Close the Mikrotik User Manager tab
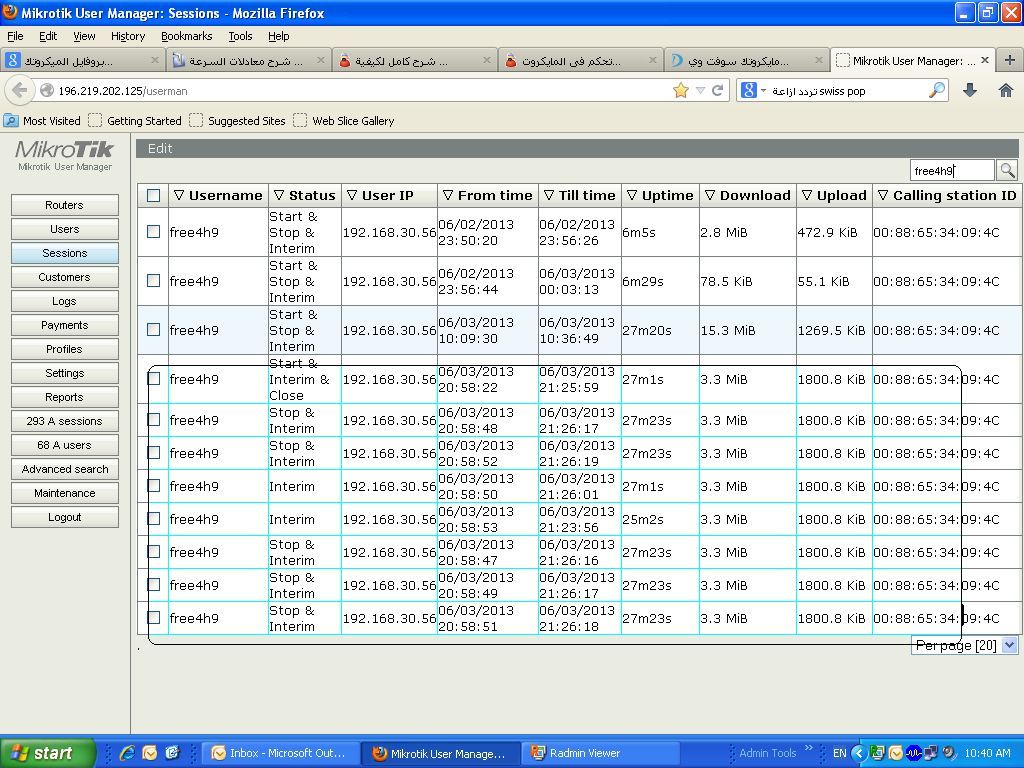The width and height of the screenshot is (1024, 768). coord(985,60)
